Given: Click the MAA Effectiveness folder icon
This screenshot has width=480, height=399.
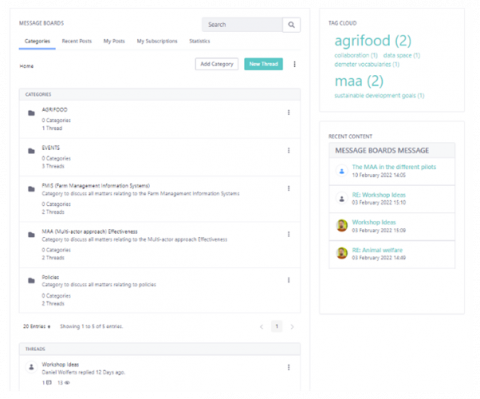Looking at the screenshot, I should click(x=31, y=235).
